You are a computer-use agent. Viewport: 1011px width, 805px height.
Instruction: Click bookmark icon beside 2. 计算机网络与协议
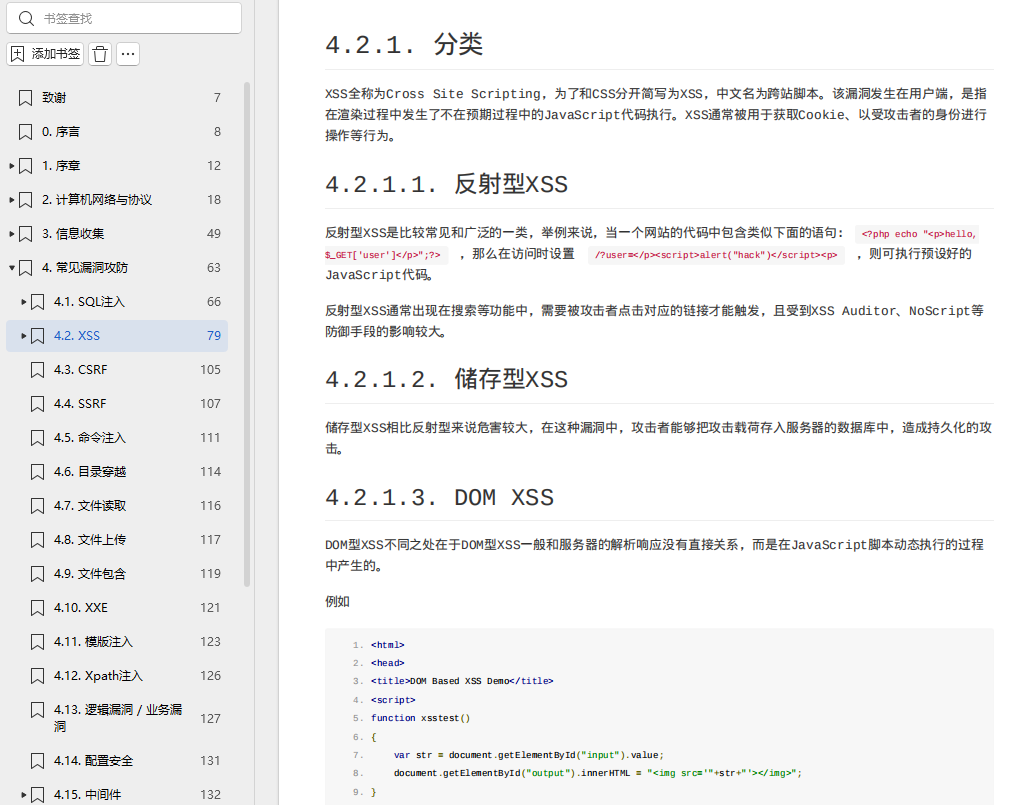(x=25, y=200)
